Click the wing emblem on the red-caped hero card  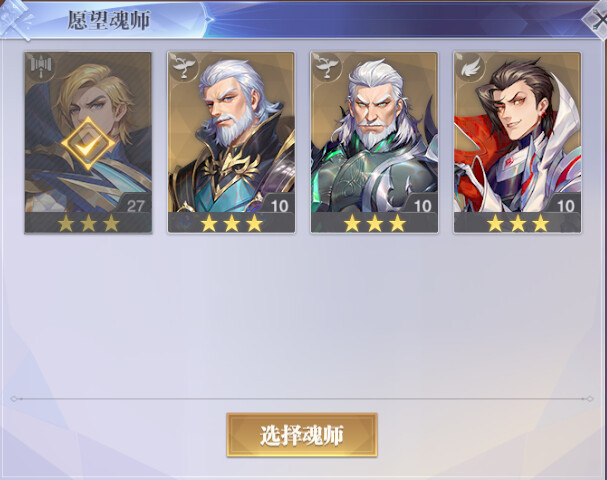470,67
